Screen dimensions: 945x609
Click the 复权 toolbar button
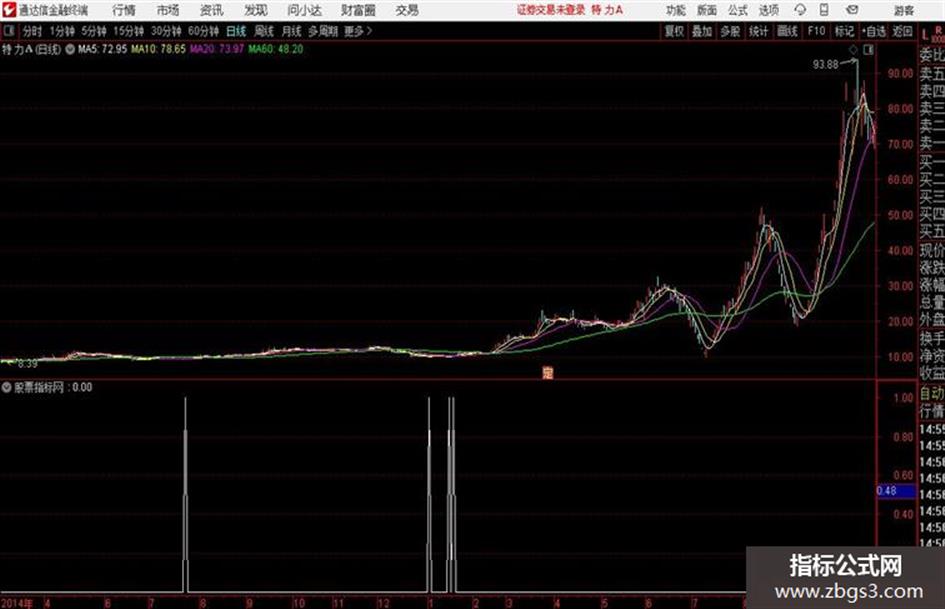point(674,31)
